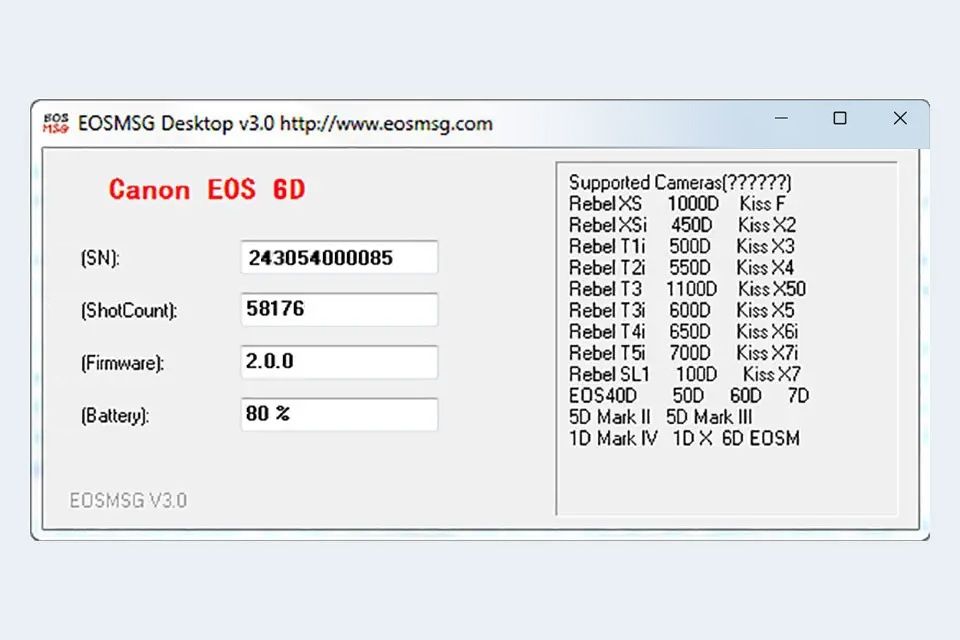
Task: Click the 5D Mark II 5D Mark III row
Action: point(660,417)
